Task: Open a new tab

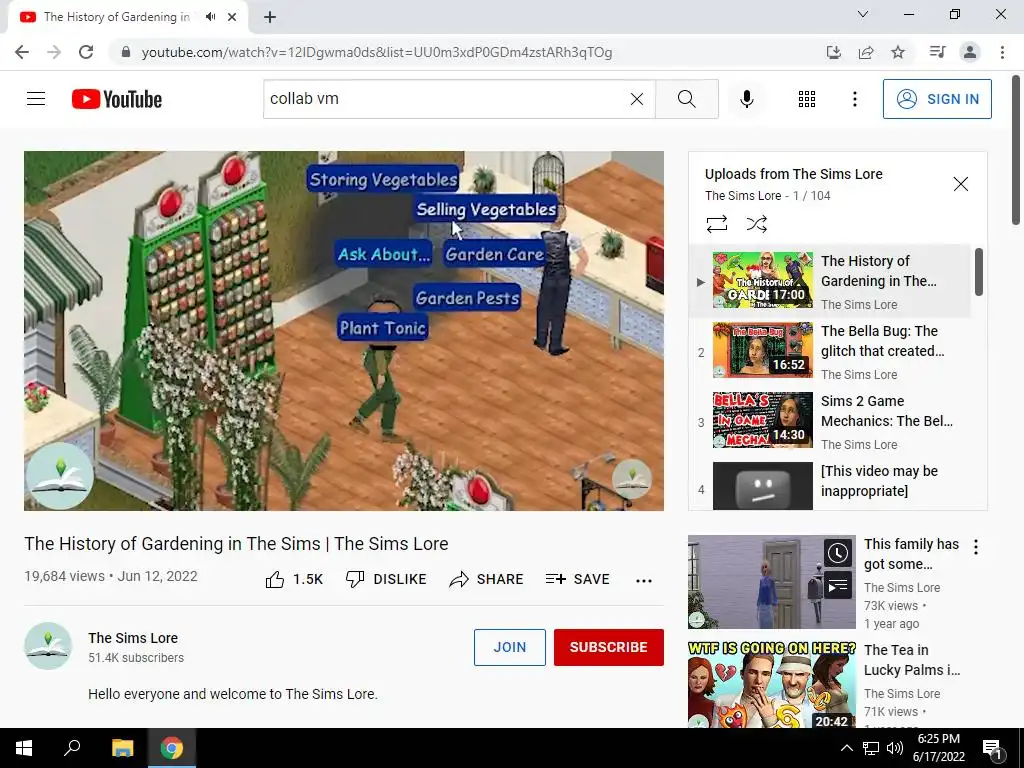Action: coord(270,17)
